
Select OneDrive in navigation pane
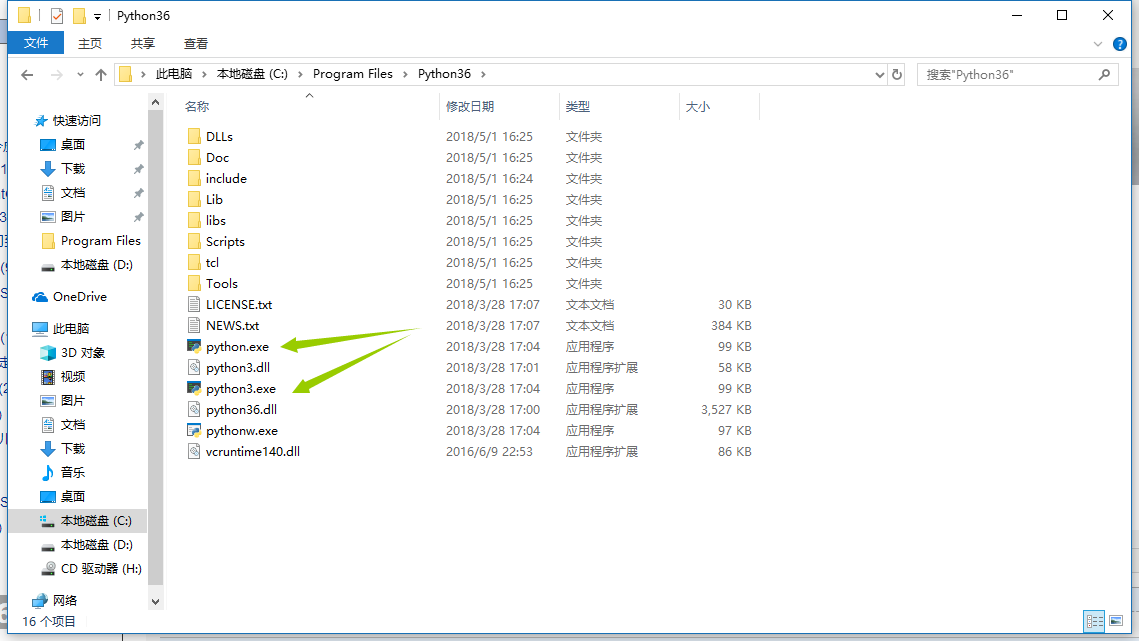[79, 297]
